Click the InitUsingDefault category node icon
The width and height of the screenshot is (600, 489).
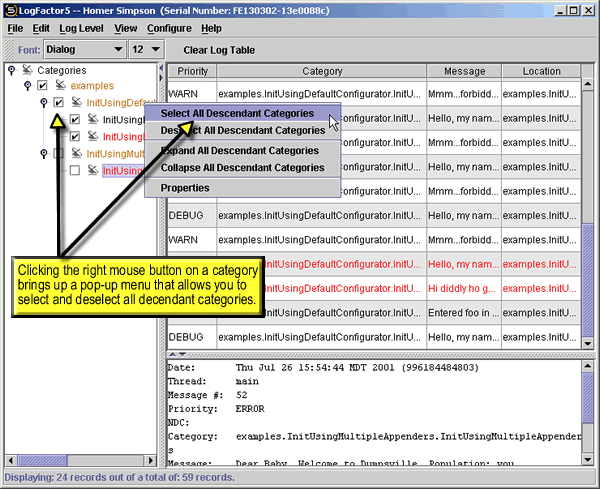tap(76, 103)
